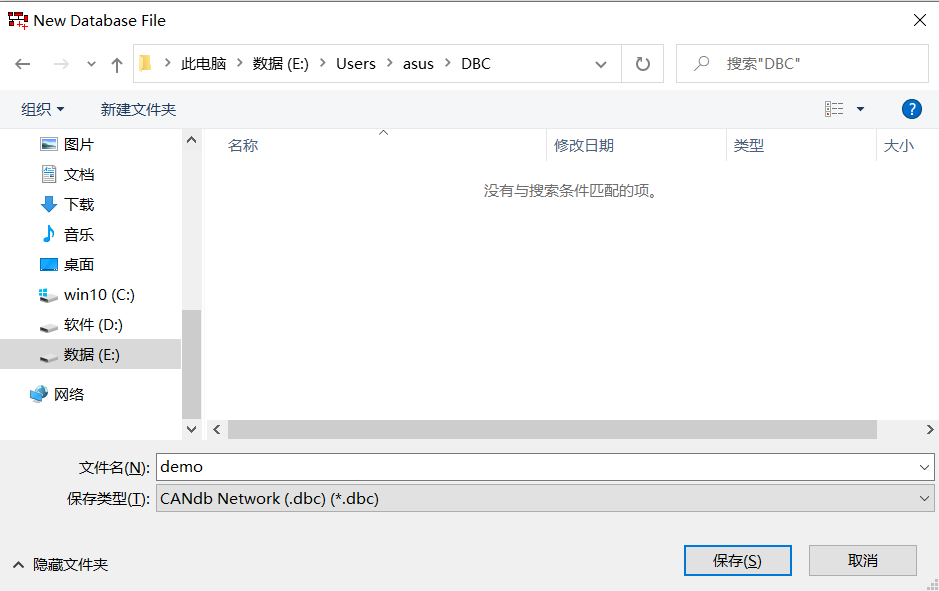Select the 下载 downloads arrow icon

(x=49, y=204)
